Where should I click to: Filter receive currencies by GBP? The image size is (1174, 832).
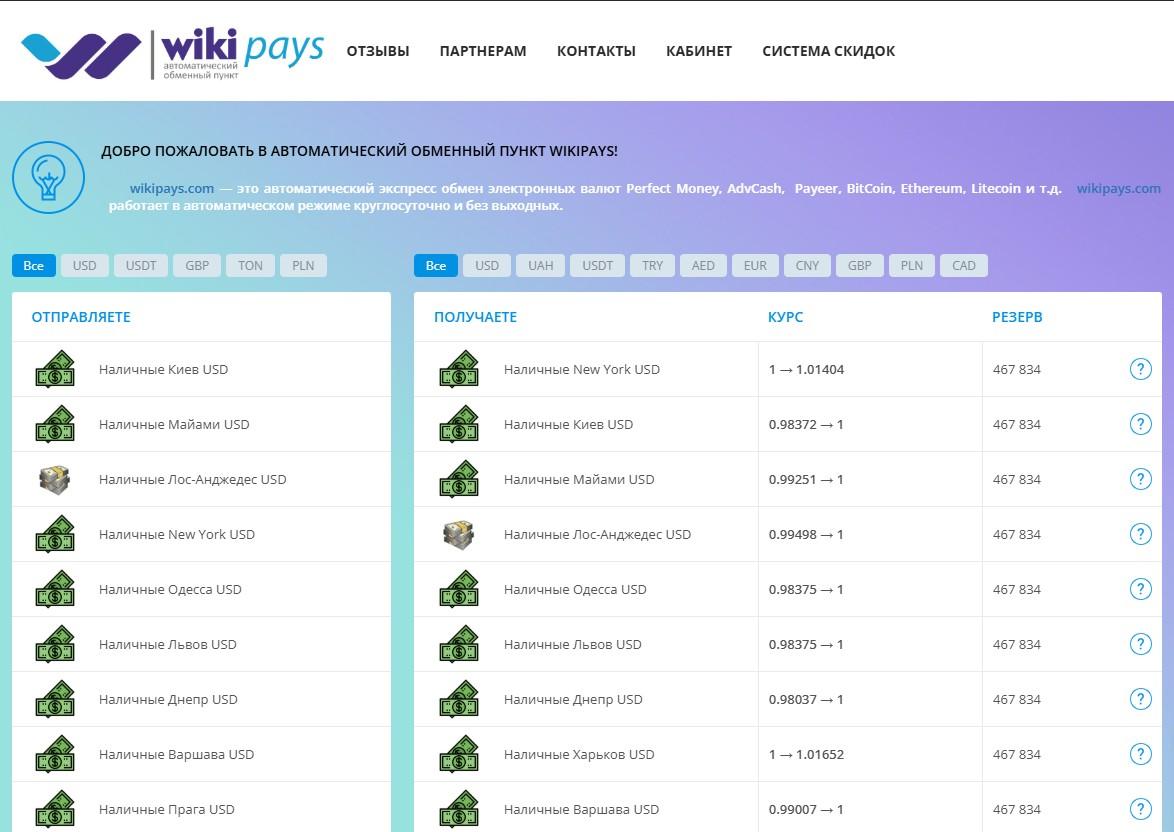pos(860,265)
